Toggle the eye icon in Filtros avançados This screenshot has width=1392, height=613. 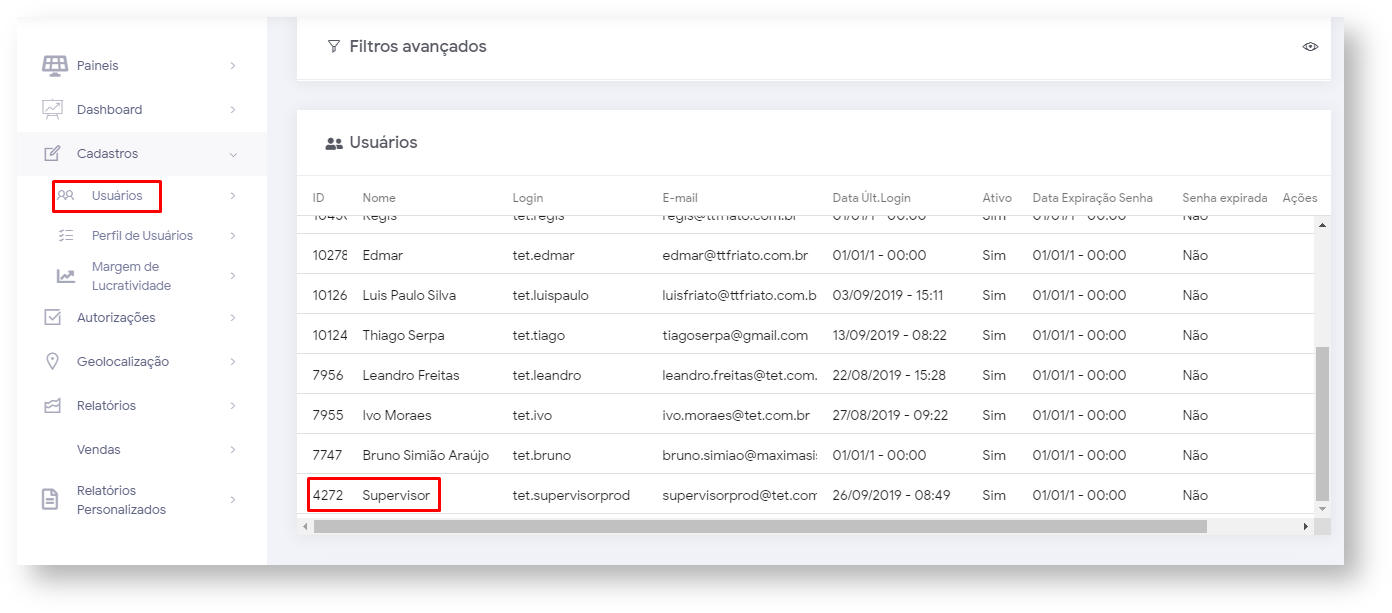(1310, 47)
